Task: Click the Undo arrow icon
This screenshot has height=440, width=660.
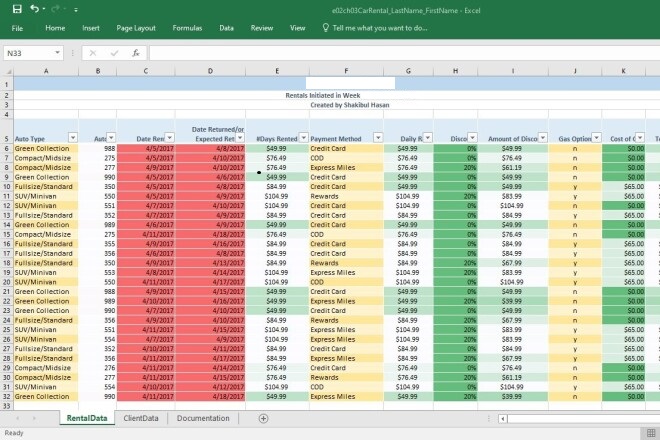Action: (x=36, y=9)
